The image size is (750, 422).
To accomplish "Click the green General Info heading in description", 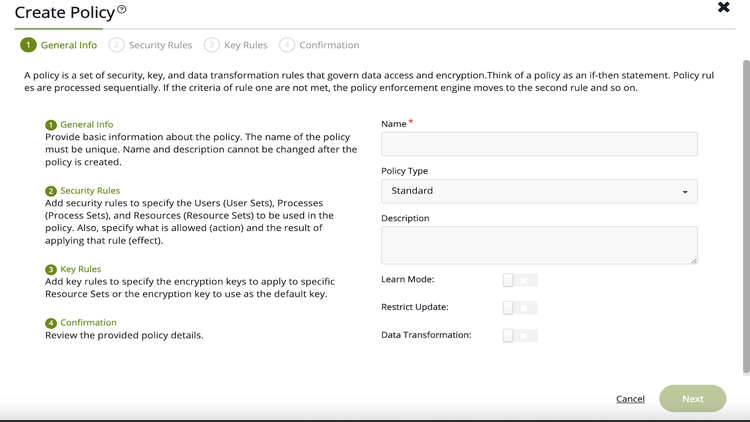I will (x=87, y=124).
